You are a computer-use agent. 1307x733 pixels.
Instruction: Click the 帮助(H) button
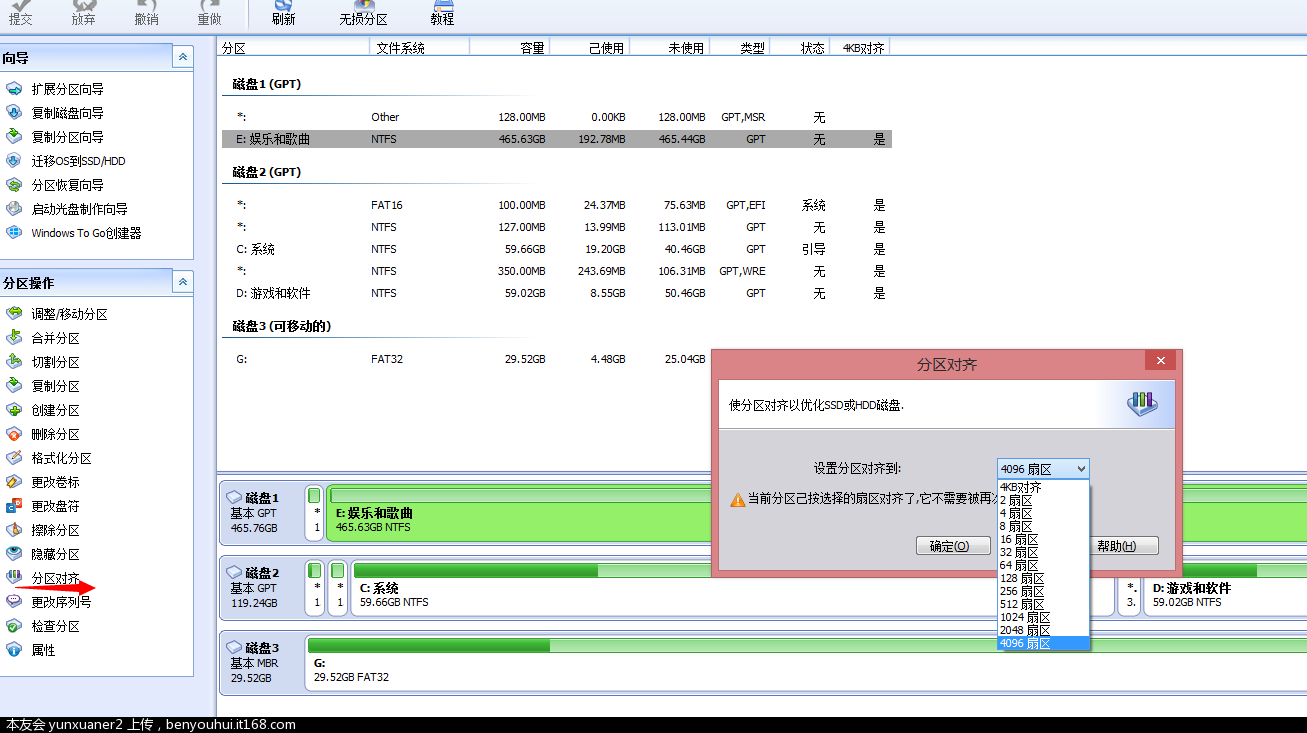click(x=1120, y=546)
